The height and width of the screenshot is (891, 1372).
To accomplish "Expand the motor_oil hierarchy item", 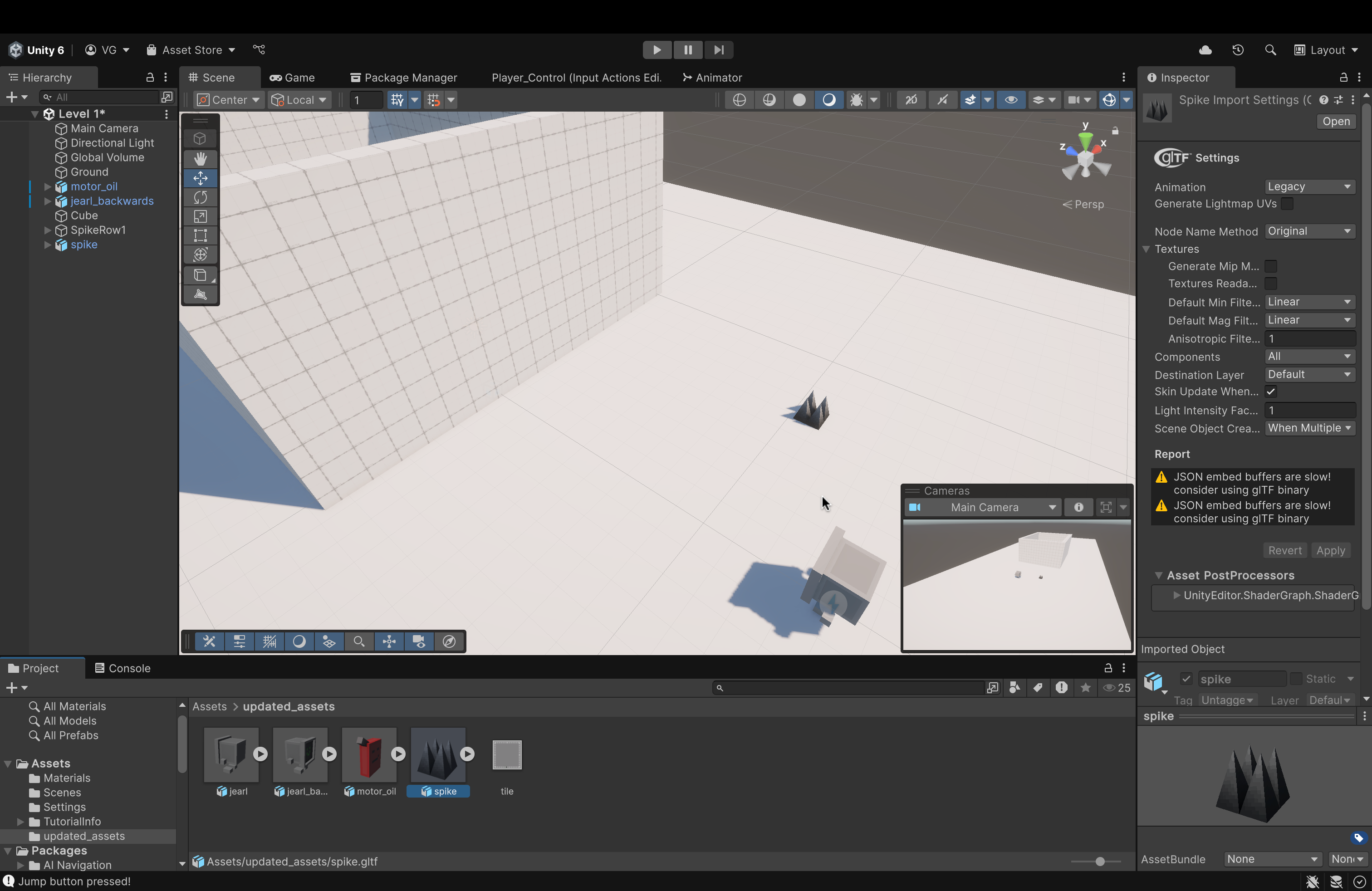I will [x=48, y=187].
